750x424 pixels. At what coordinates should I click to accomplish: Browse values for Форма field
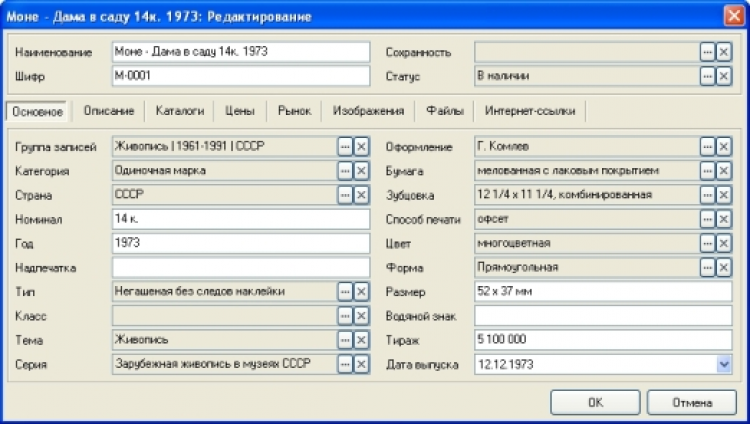click(x=707, y=267)
